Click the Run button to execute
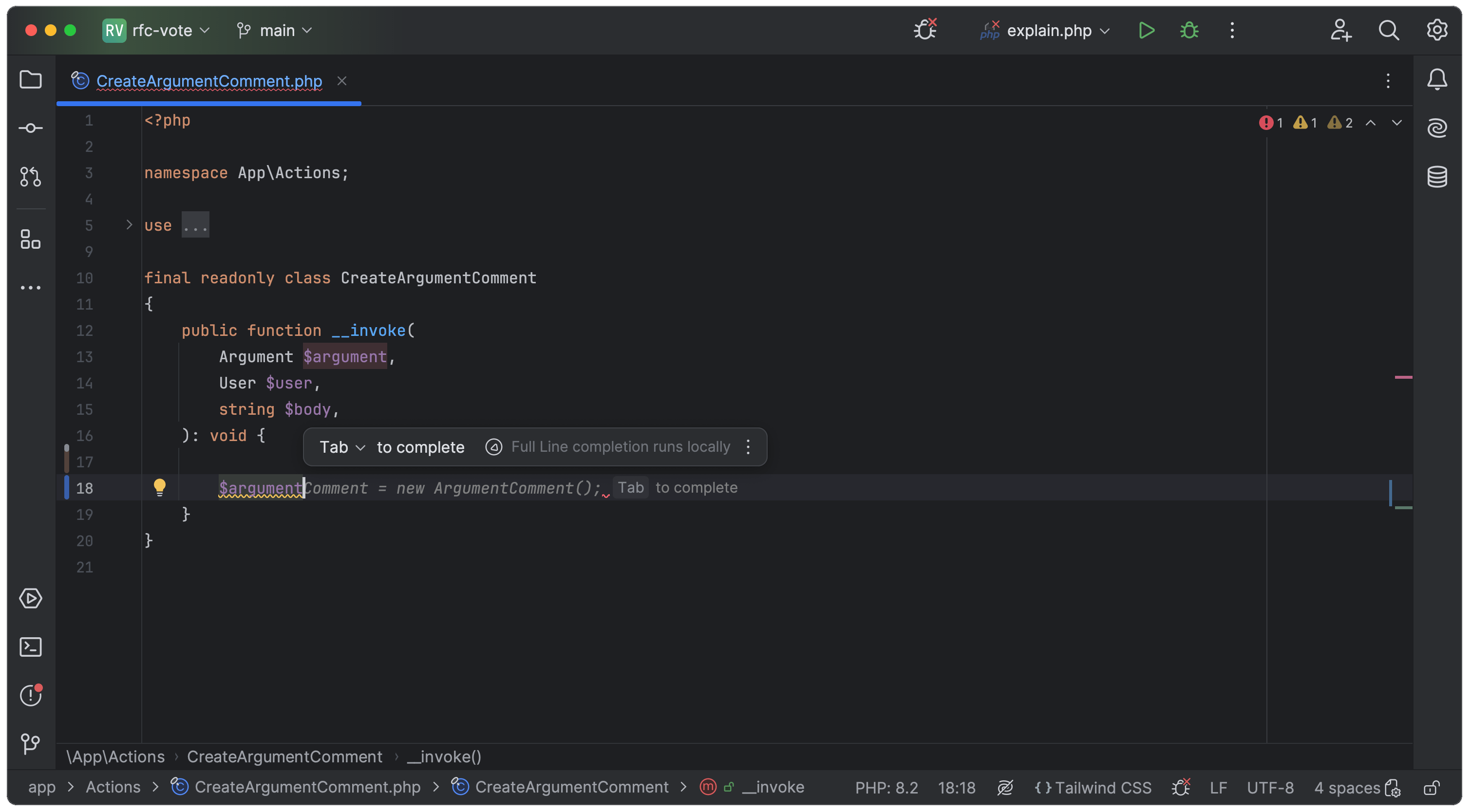 point(1147,29)
